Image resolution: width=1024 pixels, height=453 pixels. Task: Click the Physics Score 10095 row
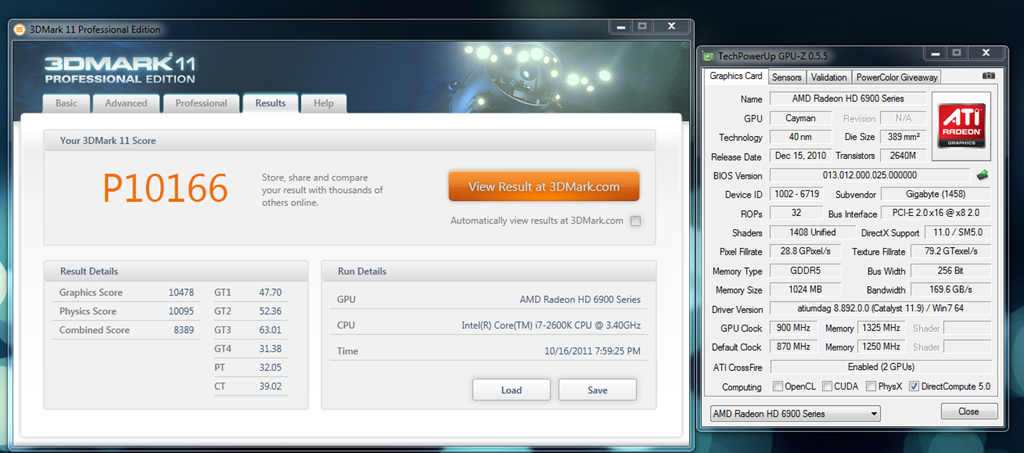point(126,311)
